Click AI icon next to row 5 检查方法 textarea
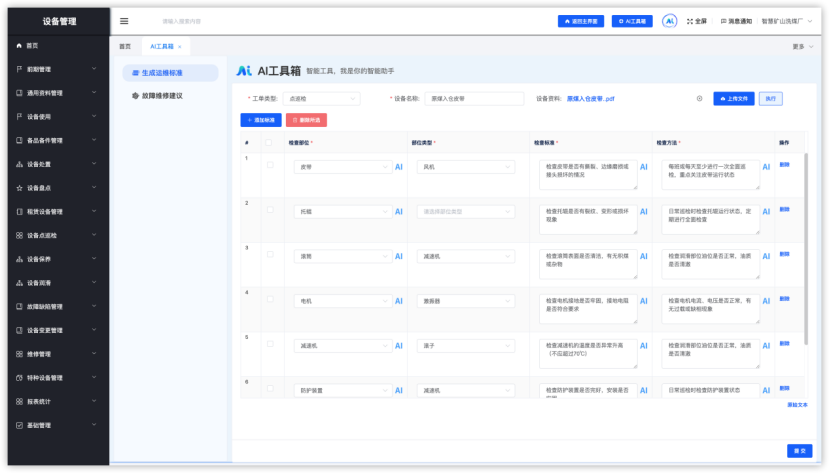The width and height of the screenshot is (830, 474). pos(766,346)
